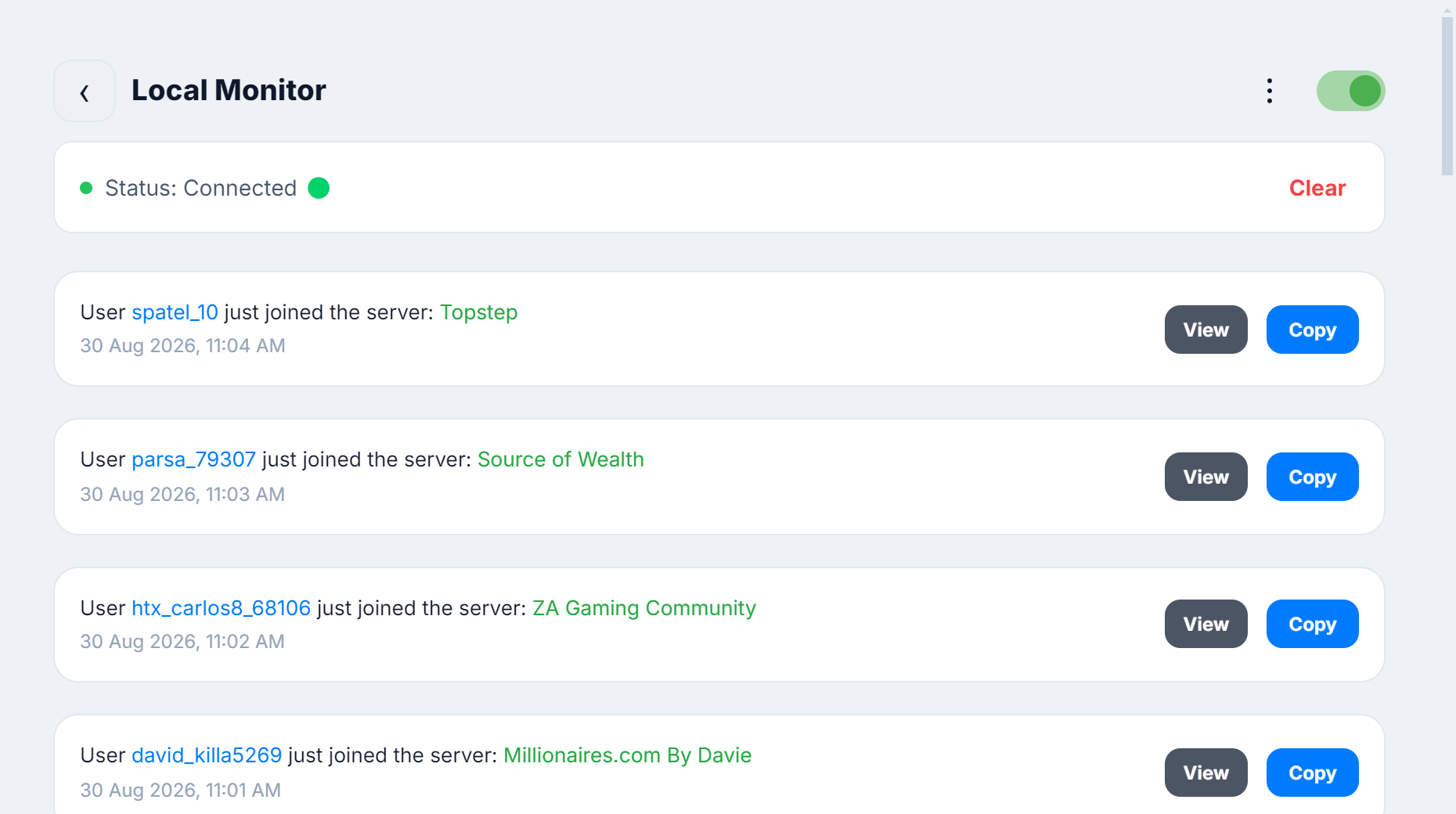Open user link htx_carlos8_68106
Viewport: 1456px width, 814px height.
coord(221,608)
